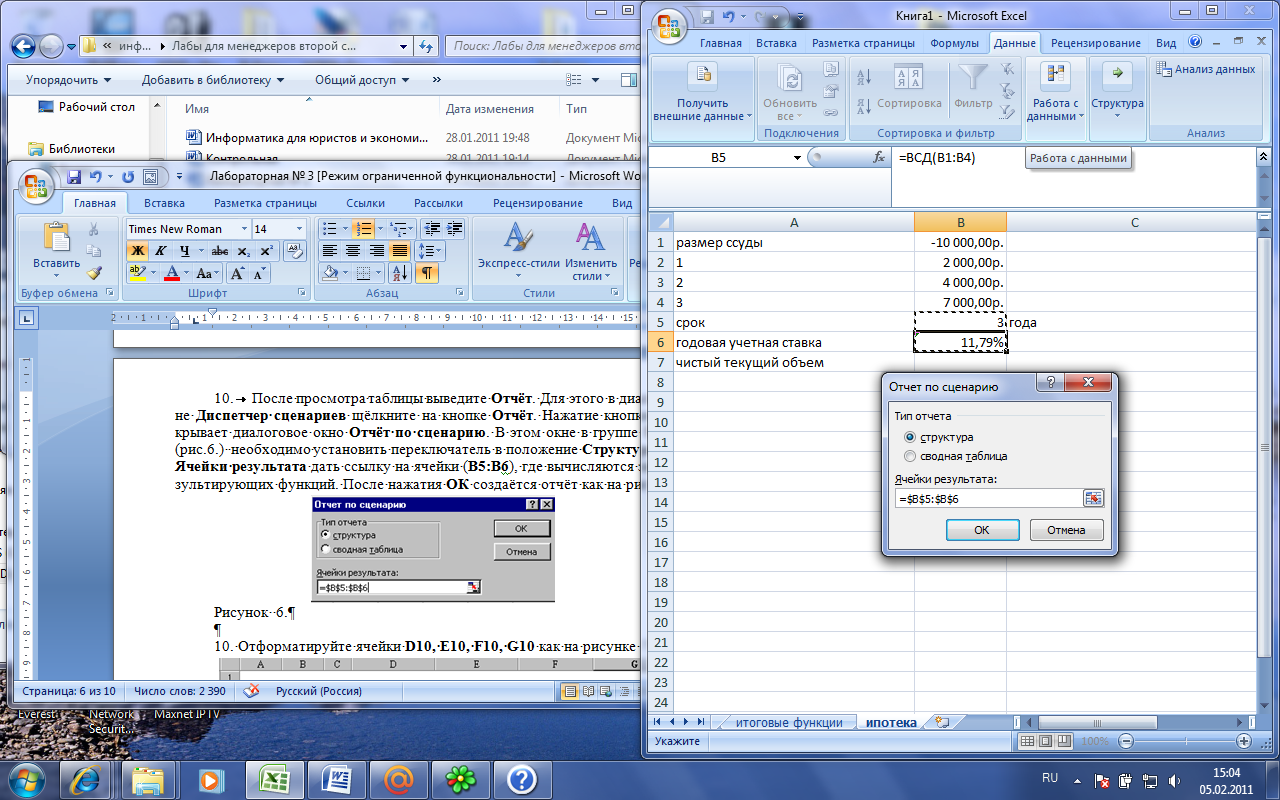Open the Рассылки tab in Word
Image resolution: width=1280 pixels, height=800 pixels.
(438, 203)
